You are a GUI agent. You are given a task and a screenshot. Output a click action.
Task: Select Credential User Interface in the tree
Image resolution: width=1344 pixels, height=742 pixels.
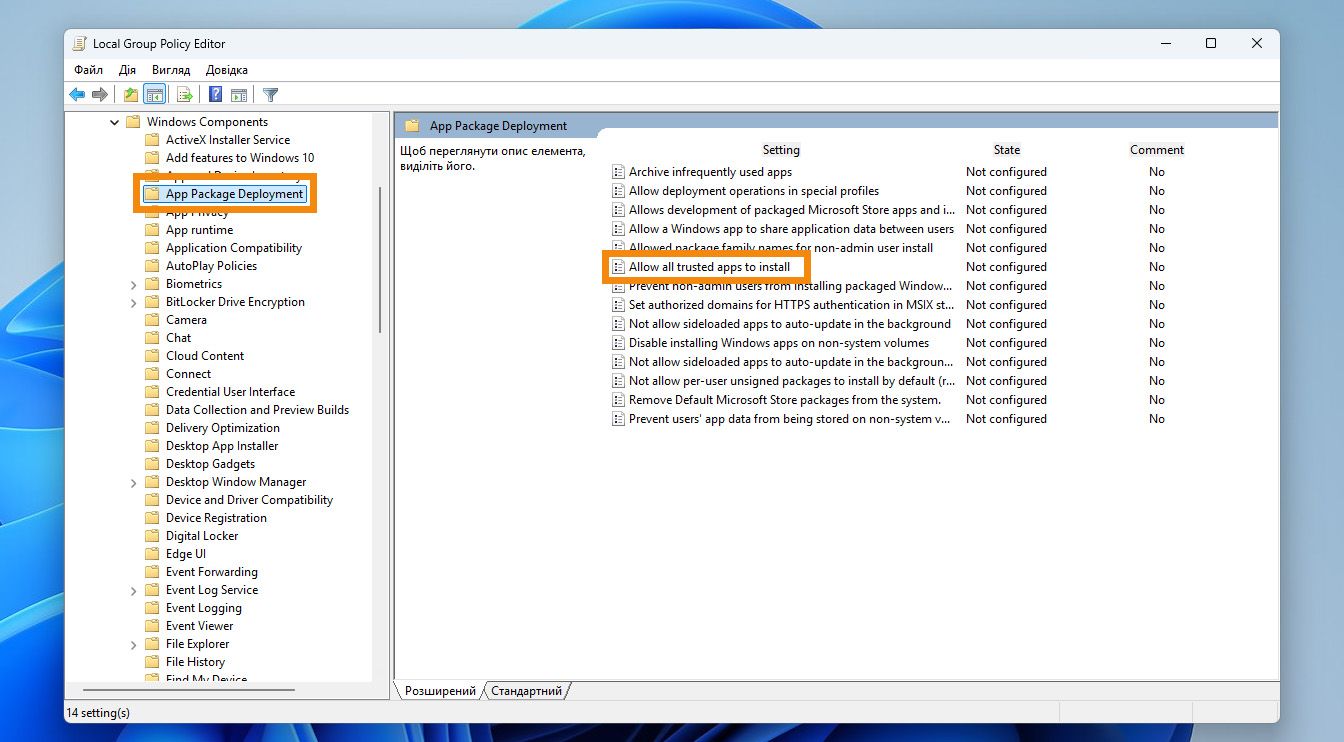pyautogui.click(x=230, y=392)
